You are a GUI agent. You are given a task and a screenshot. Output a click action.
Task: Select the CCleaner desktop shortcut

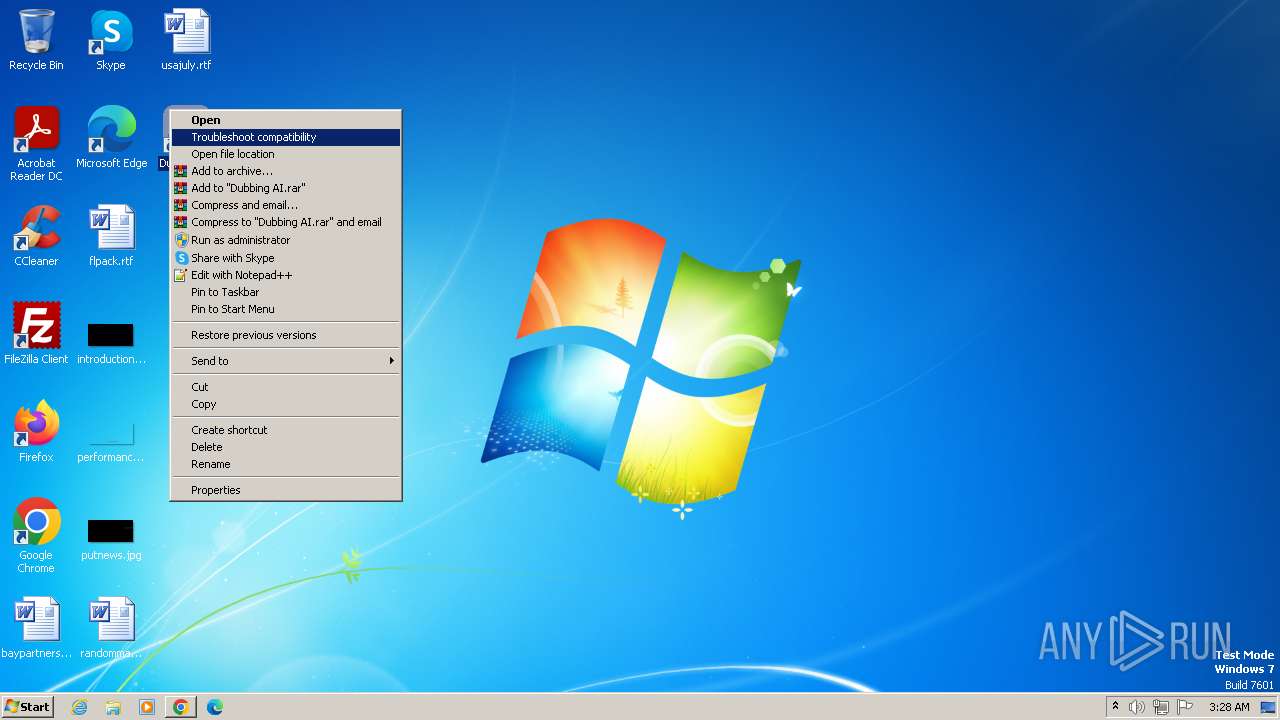tap(36, 236)
